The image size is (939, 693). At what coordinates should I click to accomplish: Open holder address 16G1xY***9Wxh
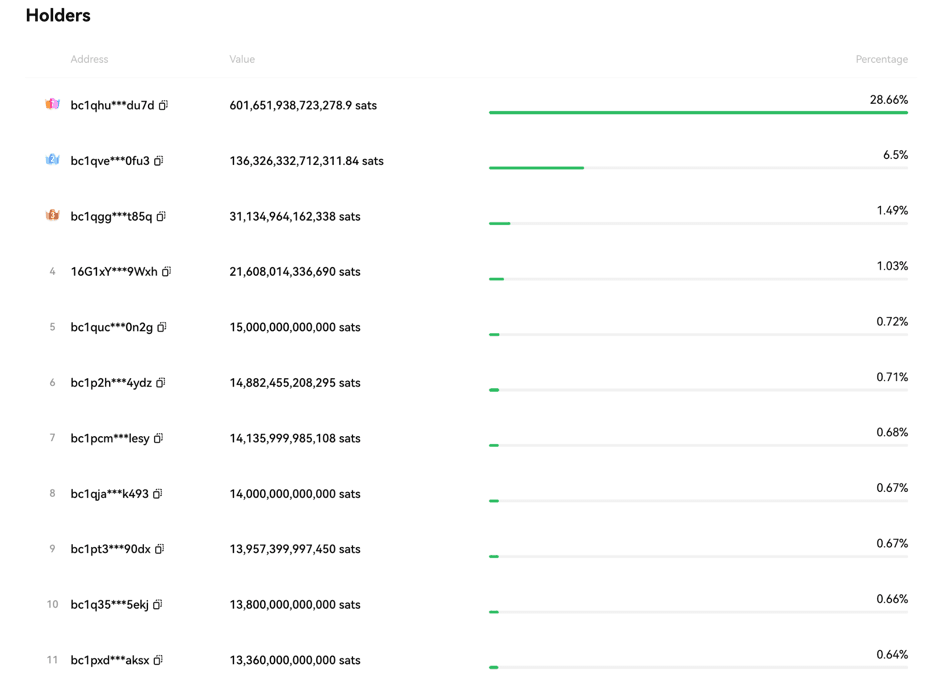click(x=114, y=272)
